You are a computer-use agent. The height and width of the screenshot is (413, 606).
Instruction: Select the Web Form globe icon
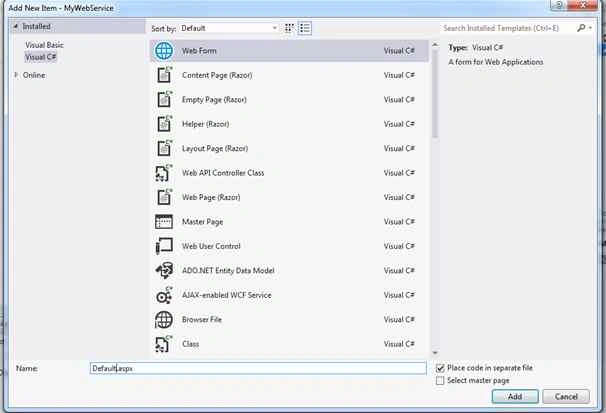pos(164,51)
